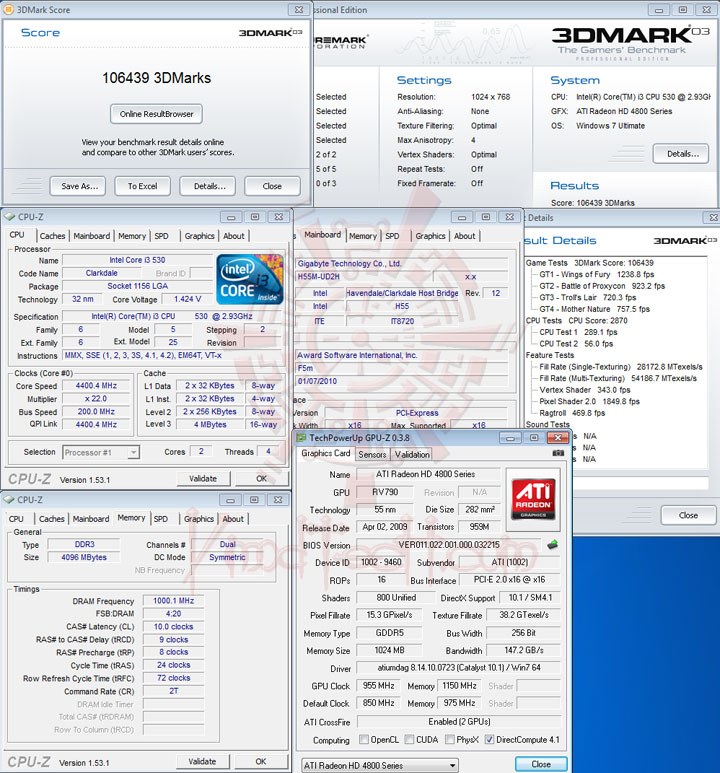Click the BIOS Version field in GPU-Z
Screen dimensions: 720x773
[449, 545]
